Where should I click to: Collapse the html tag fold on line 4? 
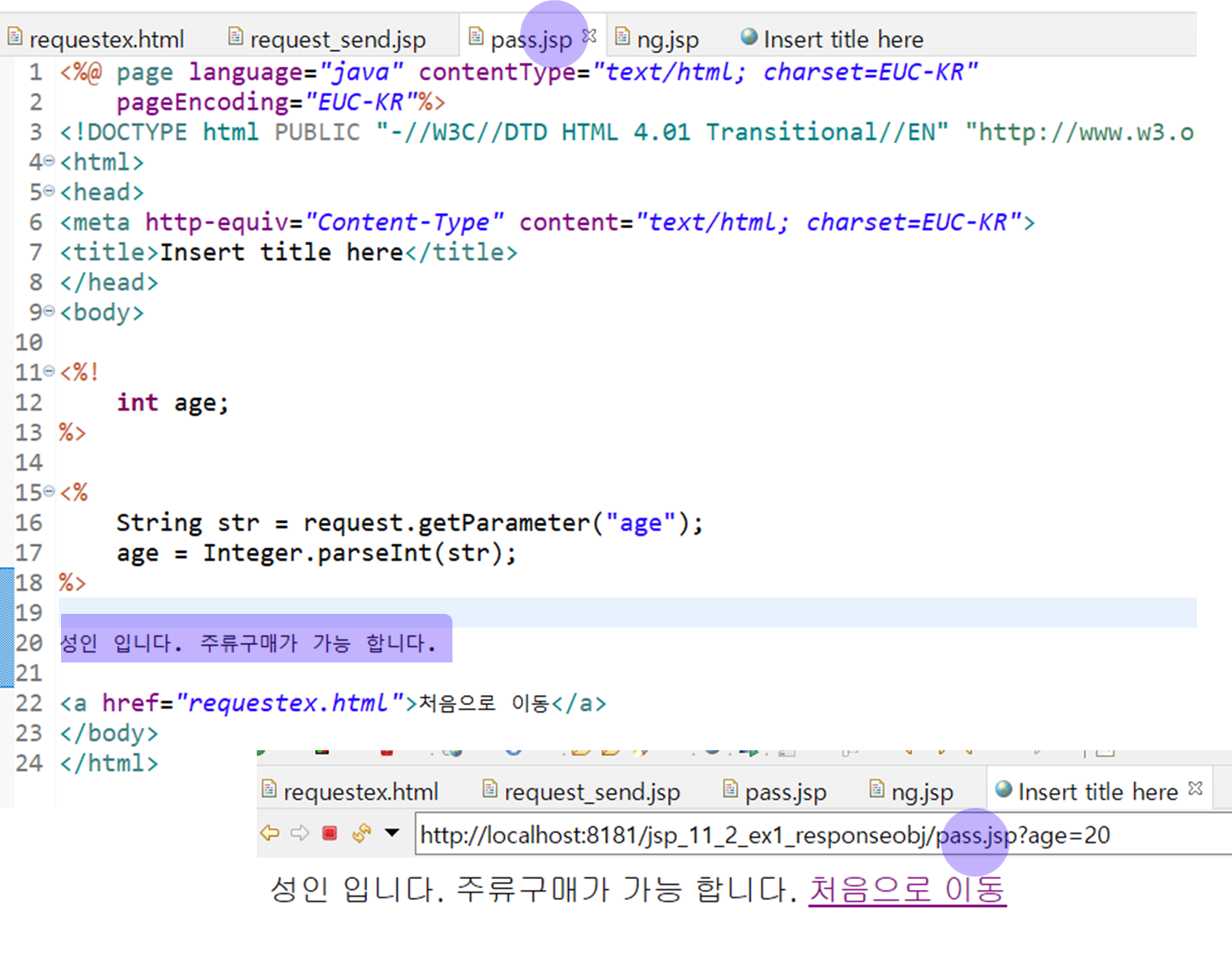point(49,161)
